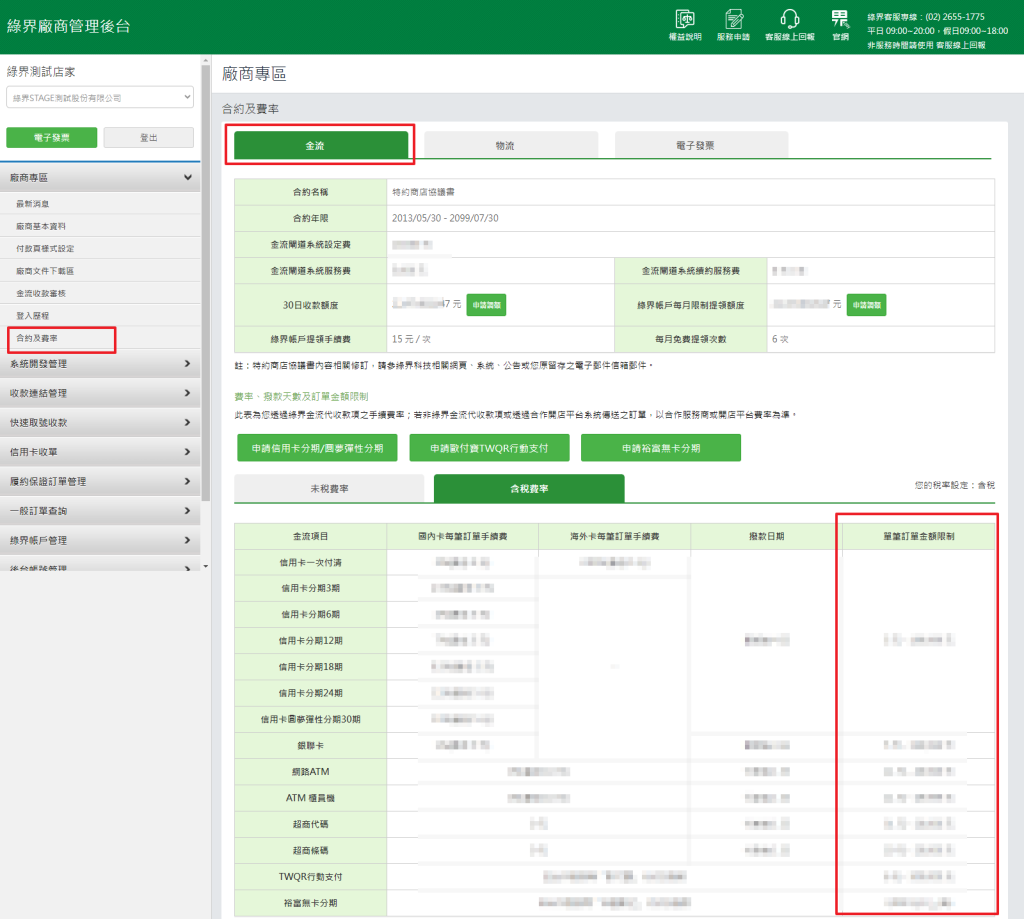The width and height of the screenshot is (1024, 919).
Task: Expand the 信用卡收單 section
Action: [x=100, y=452]
